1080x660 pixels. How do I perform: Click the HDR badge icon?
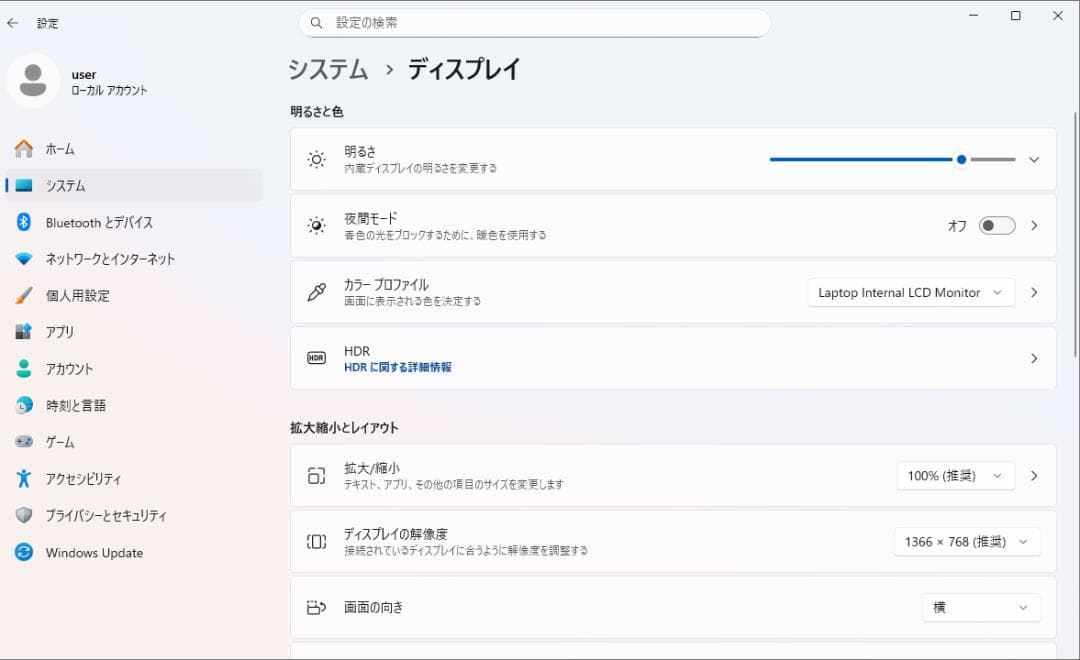pos(317,358)
